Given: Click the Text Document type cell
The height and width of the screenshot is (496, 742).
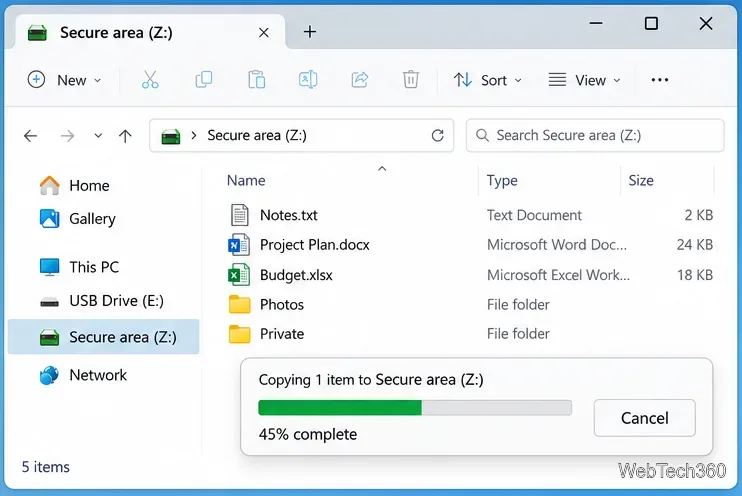Looking at the screenshot, I should click(x=534, y=215).
